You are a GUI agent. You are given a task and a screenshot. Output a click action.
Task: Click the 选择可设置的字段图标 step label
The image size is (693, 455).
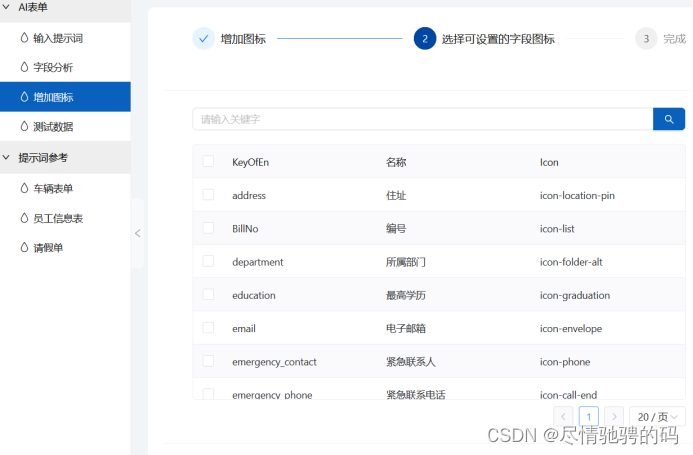click(498, 39)
